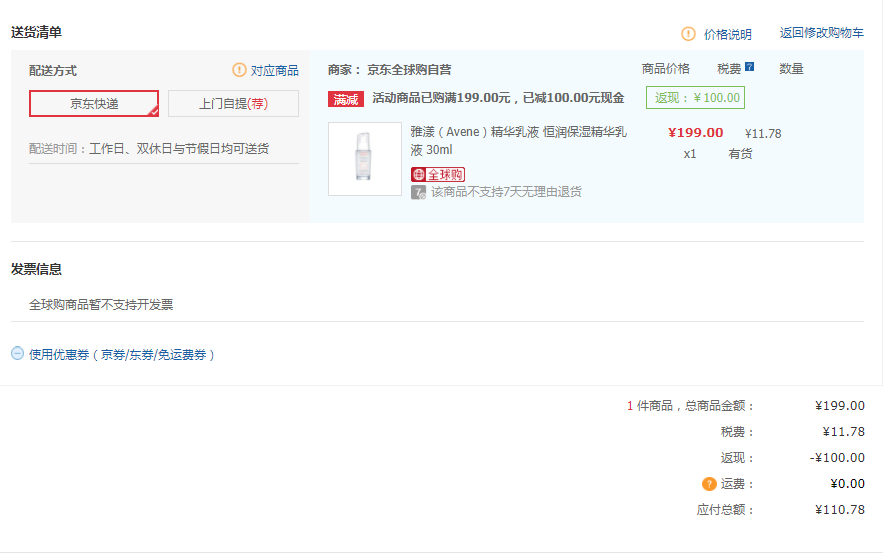Click the red 满减 promotion tag
Image resolution: width=883 pixels, height=553 pixels.
click(346, 99)
